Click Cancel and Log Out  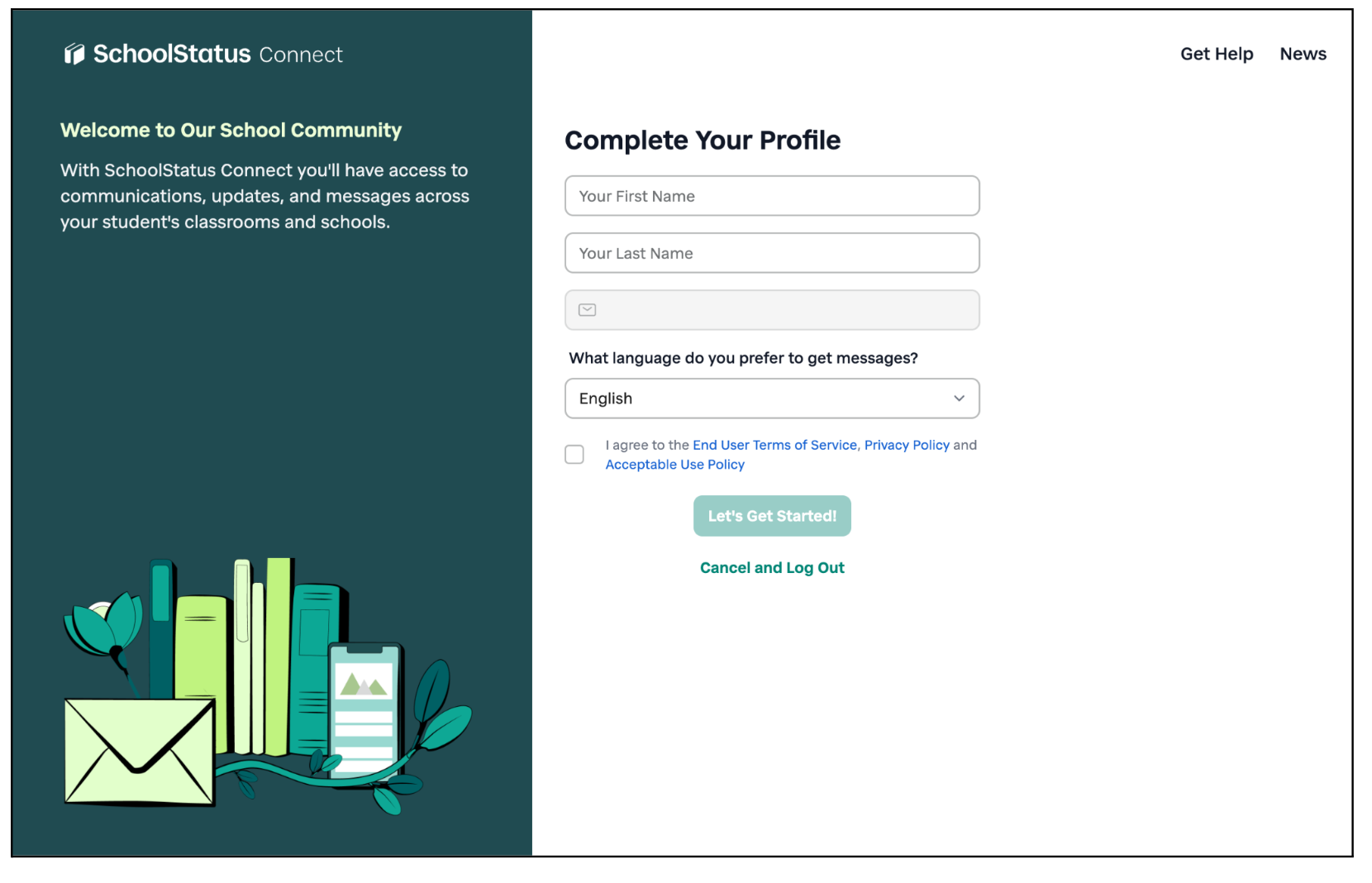pos(772,568)
